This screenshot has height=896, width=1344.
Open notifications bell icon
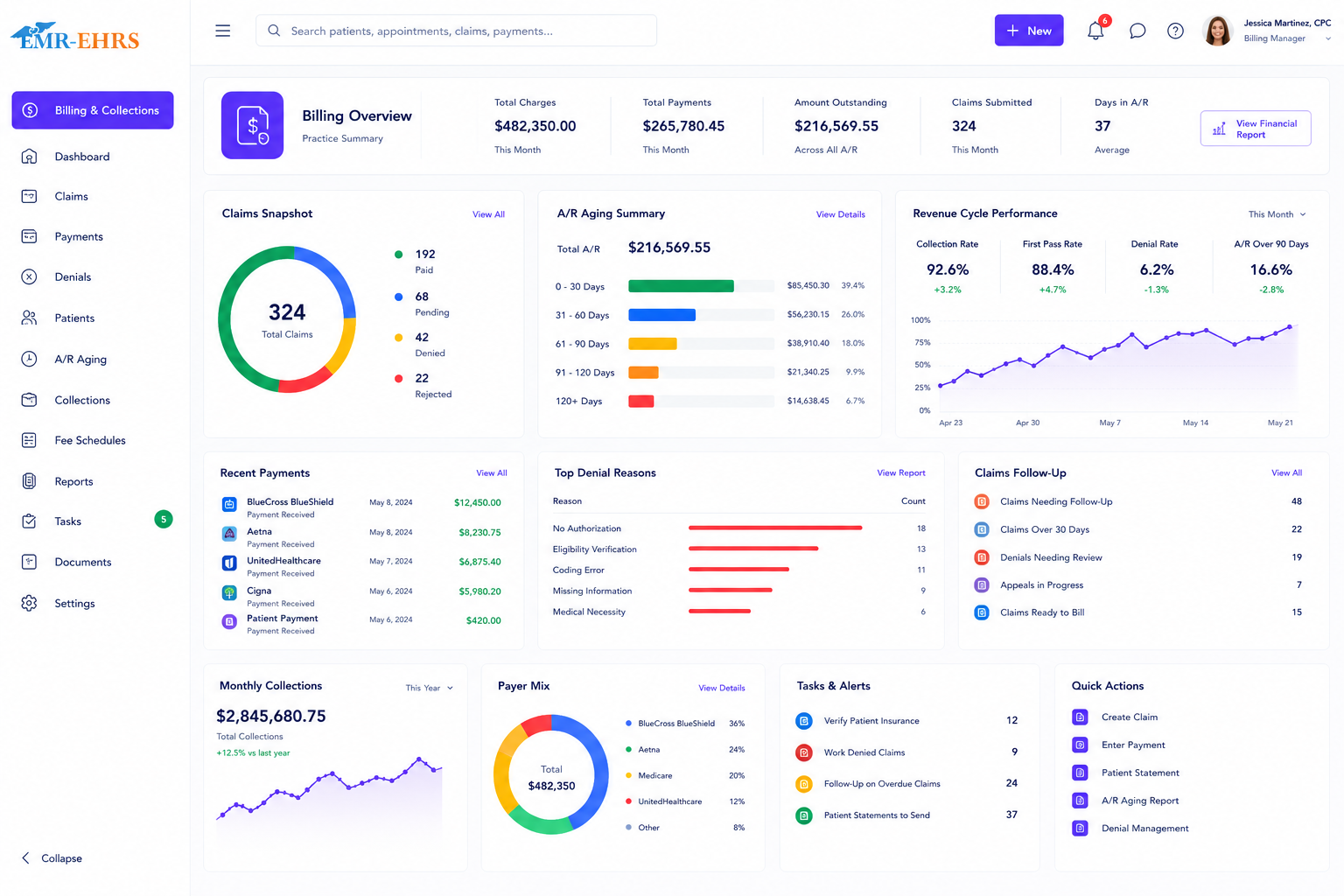tap(1095, 31)
